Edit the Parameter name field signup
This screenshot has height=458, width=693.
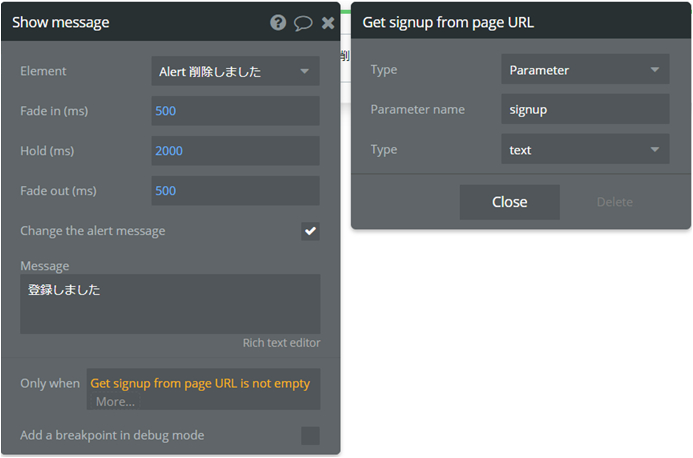[585, 109]
